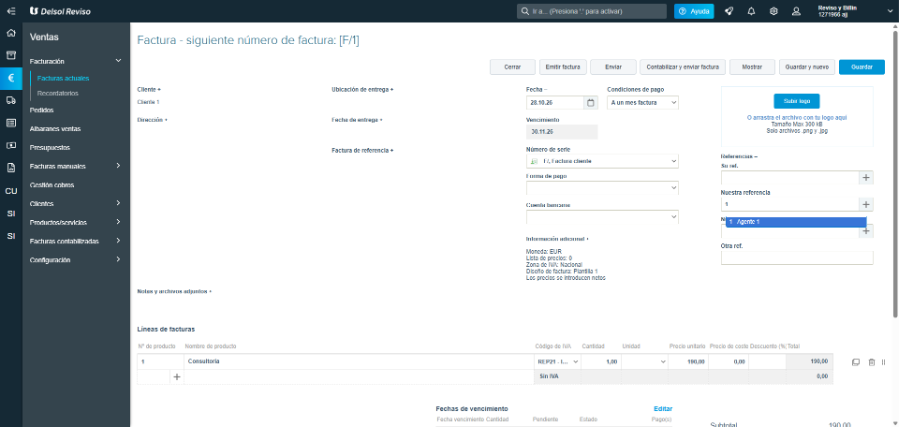The height and width of the screenshot is (427, 900).
Task: Click Editar link for Fechas de vencimiento
Action: click(x=663, y=409)
